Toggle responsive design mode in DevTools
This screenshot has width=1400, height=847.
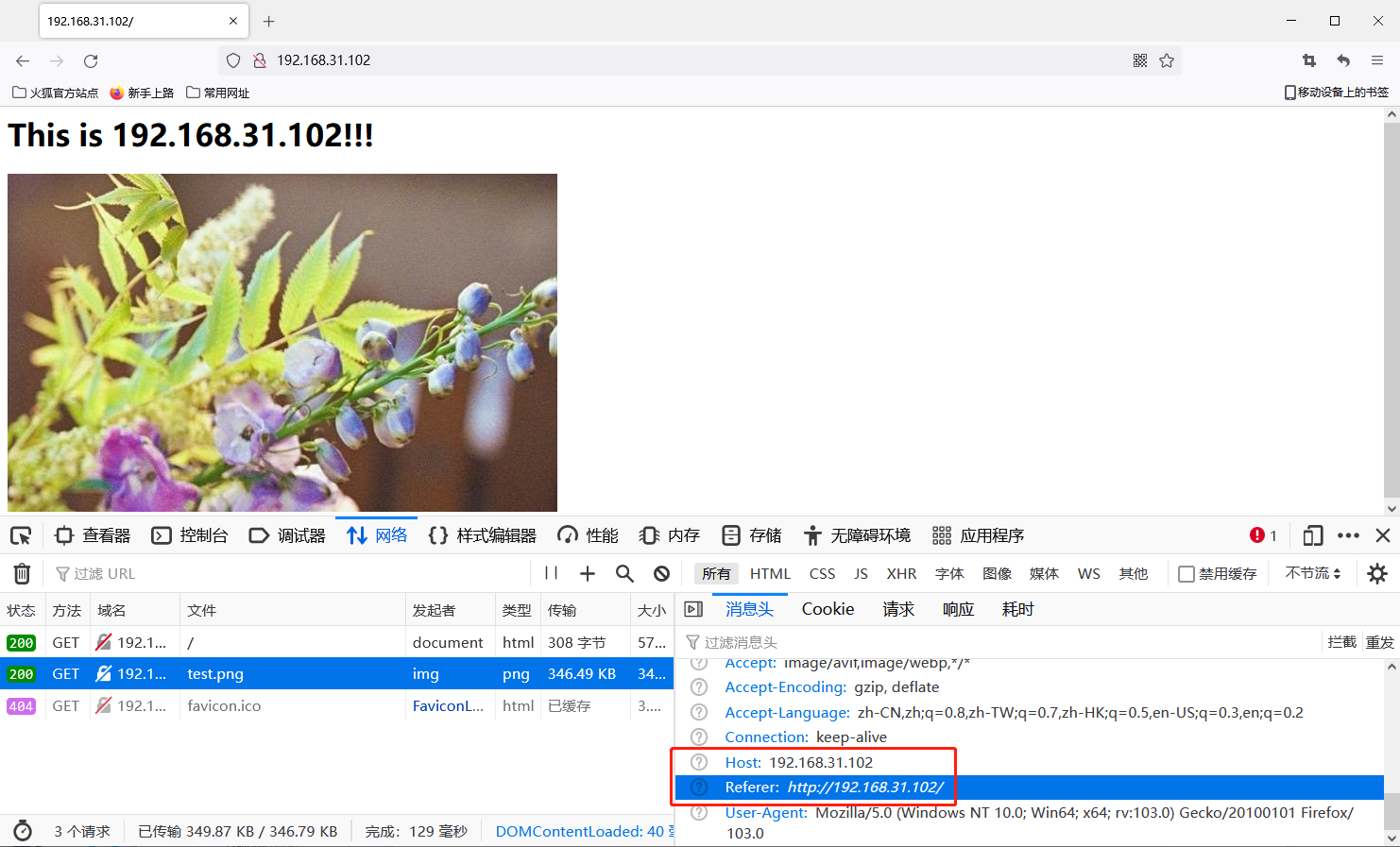[1312, 535]
